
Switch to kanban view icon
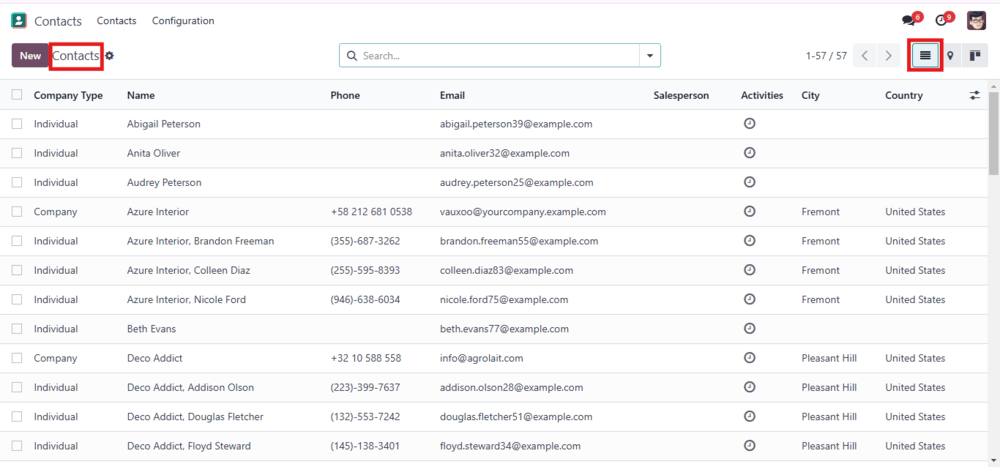point(974,56)
